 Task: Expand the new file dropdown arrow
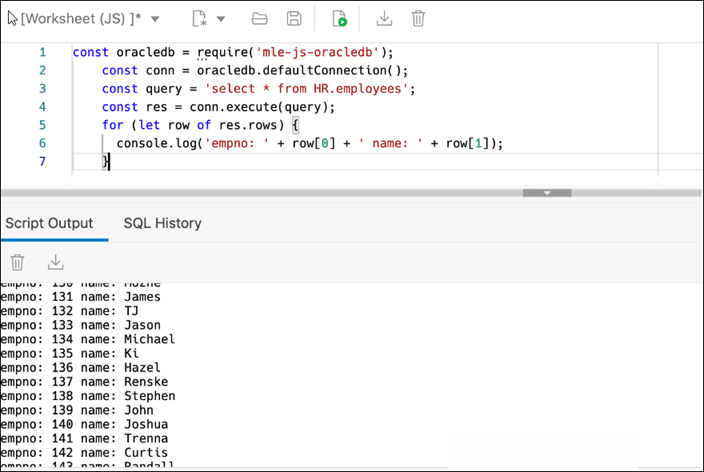tap(221, 19)
